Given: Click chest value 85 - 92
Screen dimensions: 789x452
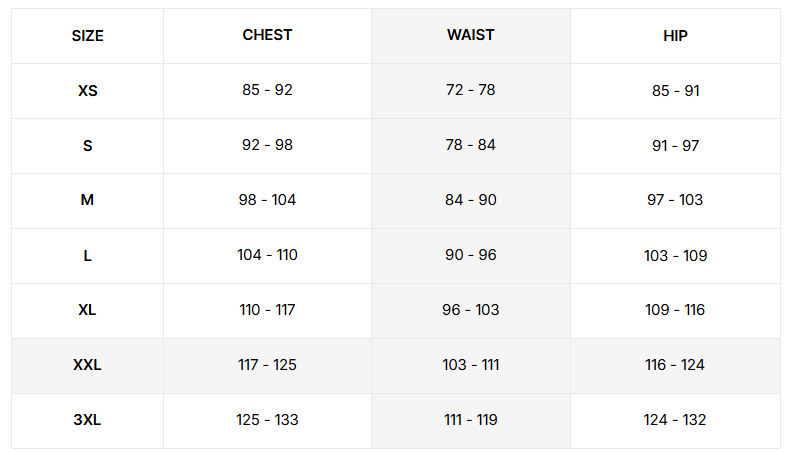Looking at the screenshot, I should pyautogui.click(x=267, y=90).
